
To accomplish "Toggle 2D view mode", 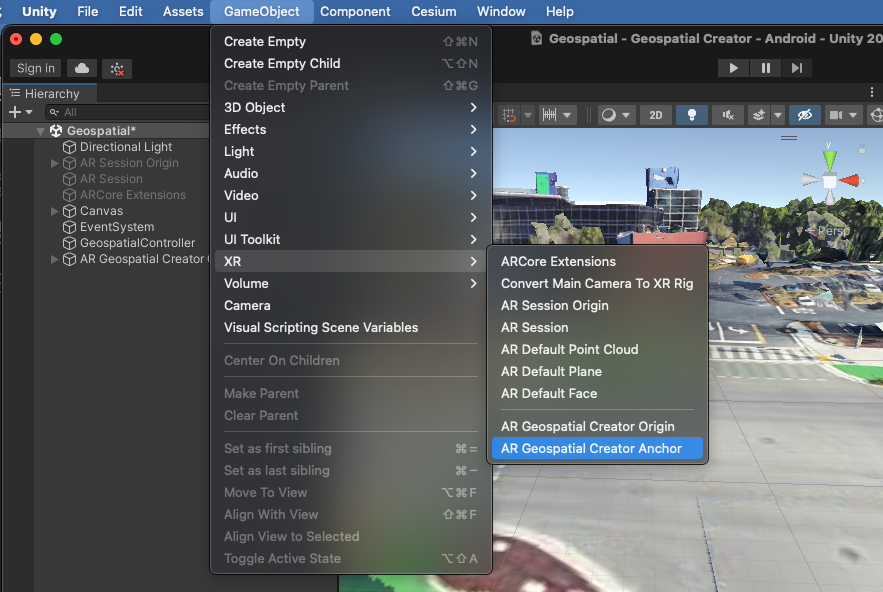I will pos(655,115).
